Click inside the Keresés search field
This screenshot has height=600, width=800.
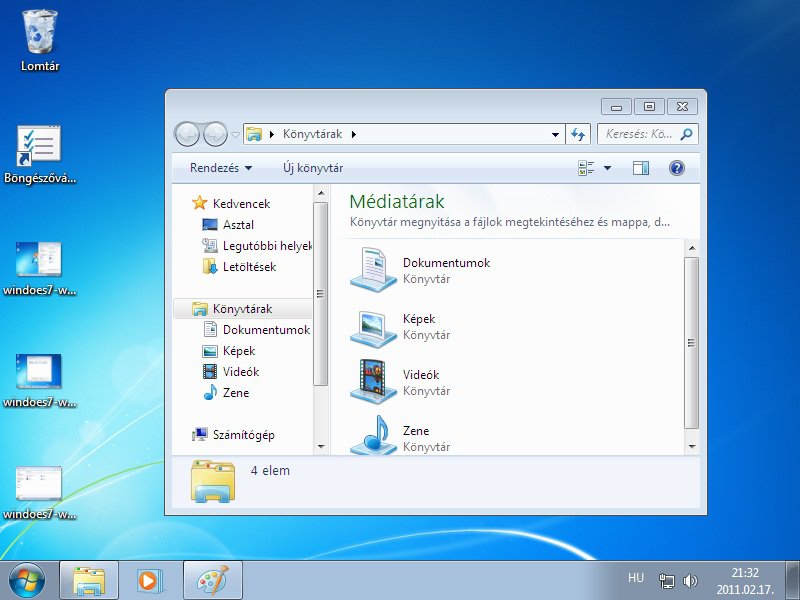pos(639,134)
